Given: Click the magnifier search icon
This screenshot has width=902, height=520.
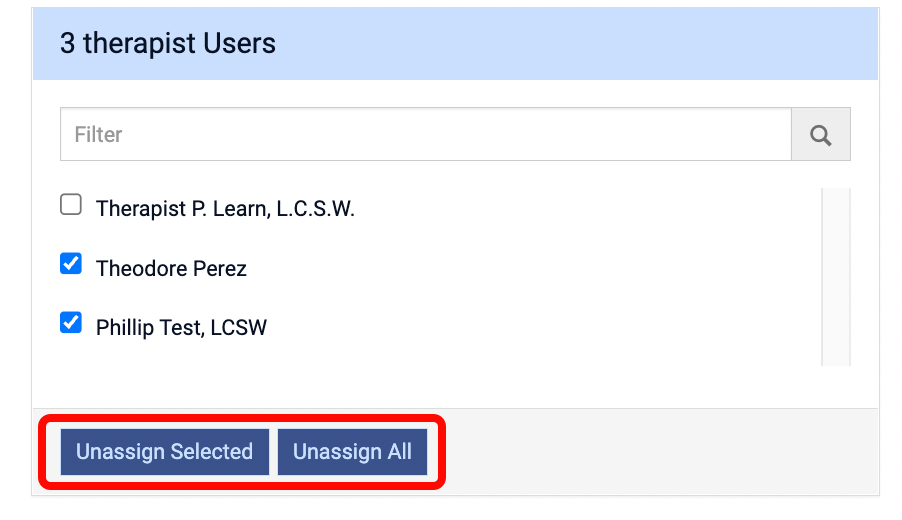Looking at the screenshot, I should pyautogui.click(x=821, y=135).
